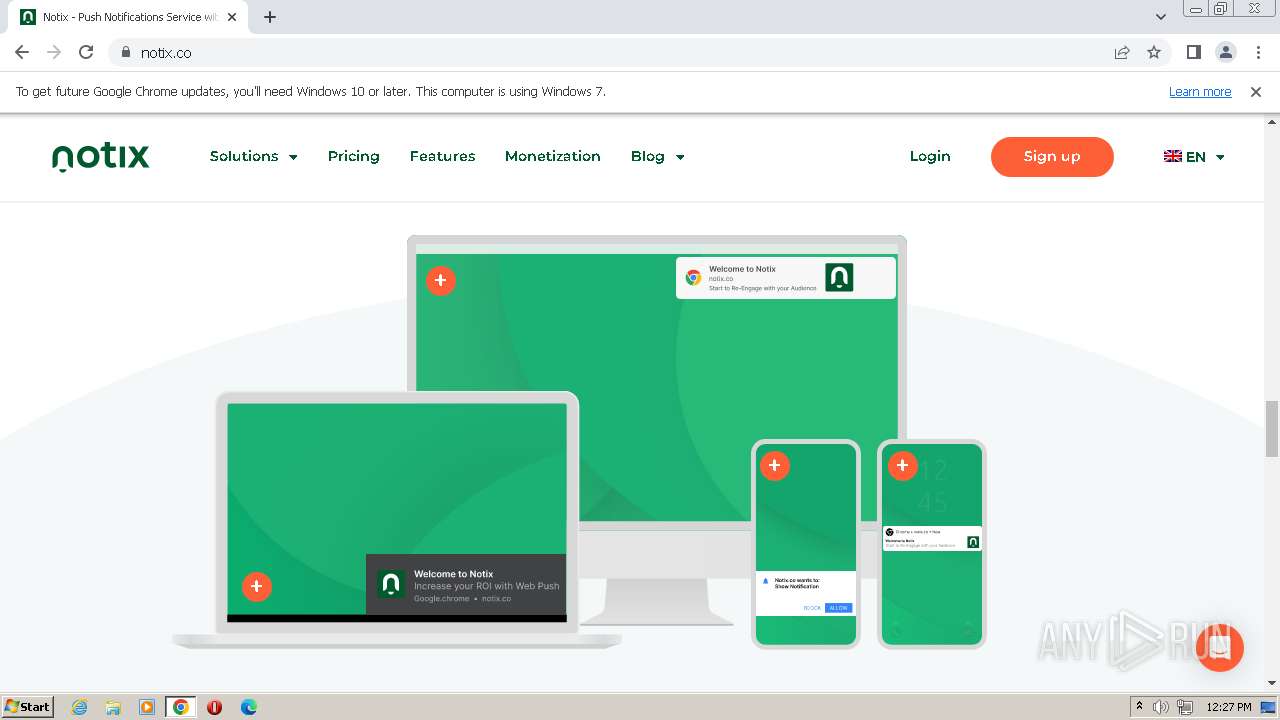Bookmark this tab with star icon

[x=1154, y=53]
